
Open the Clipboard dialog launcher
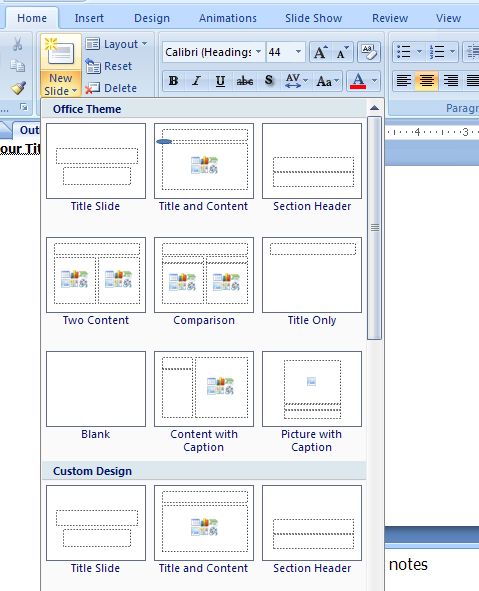click(x=24, y=107)
